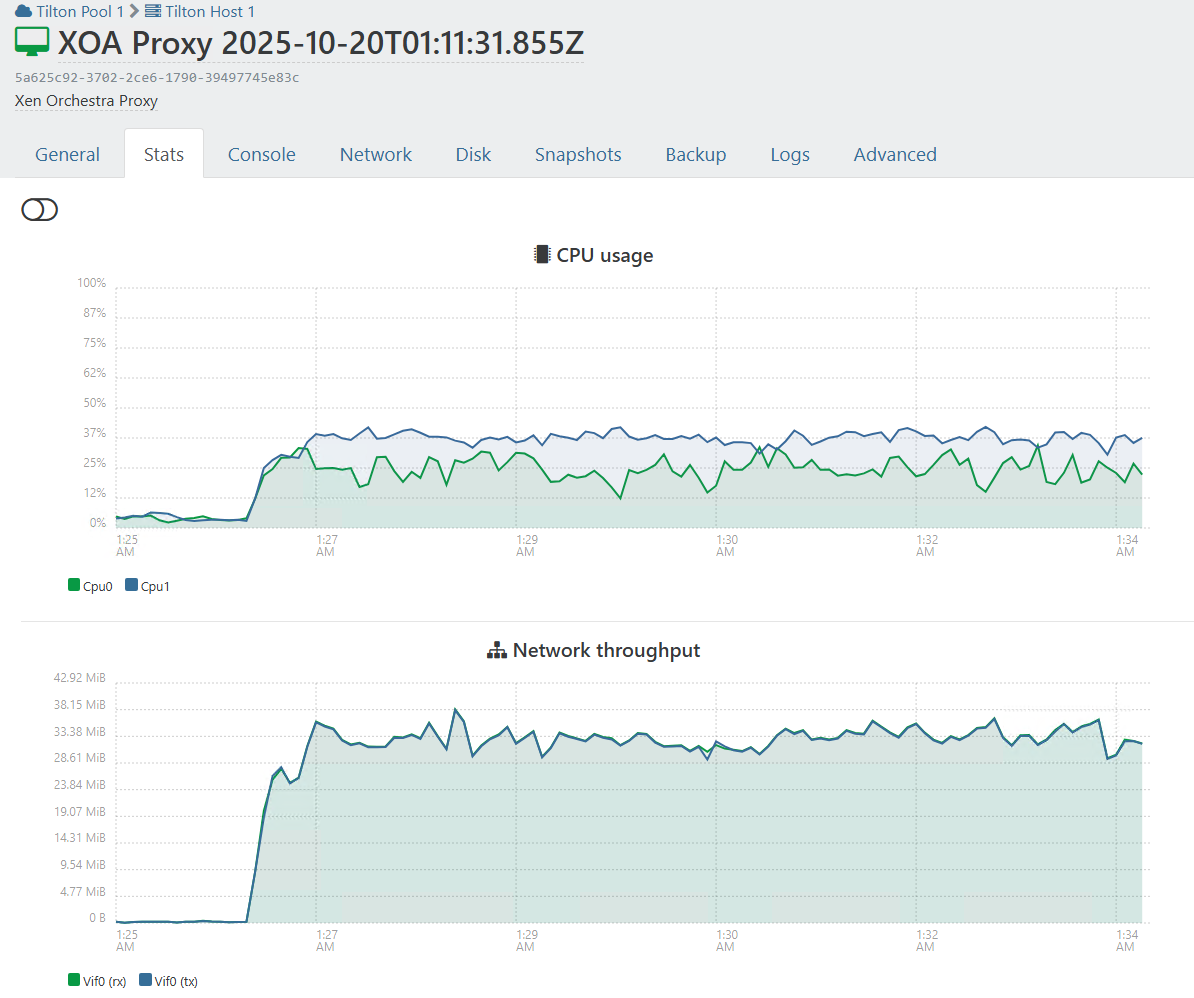This screenshot has width=1194, height=998.
Task: Open the Tilton Pool 1 breadcrumb link
Action: tap(80, 12)
